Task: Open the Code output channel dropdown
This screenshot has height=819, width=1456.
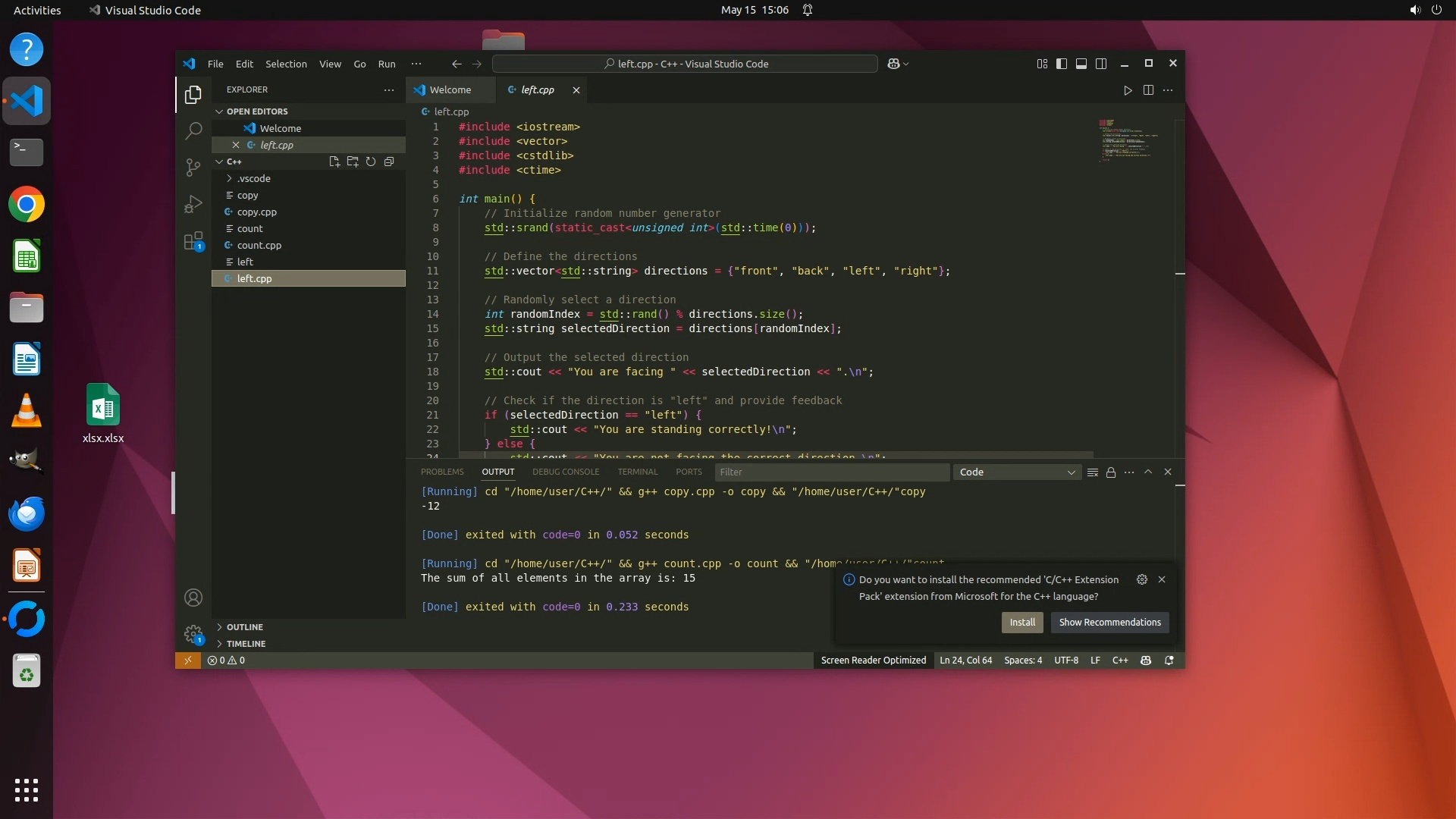Action: (1016, 472)
